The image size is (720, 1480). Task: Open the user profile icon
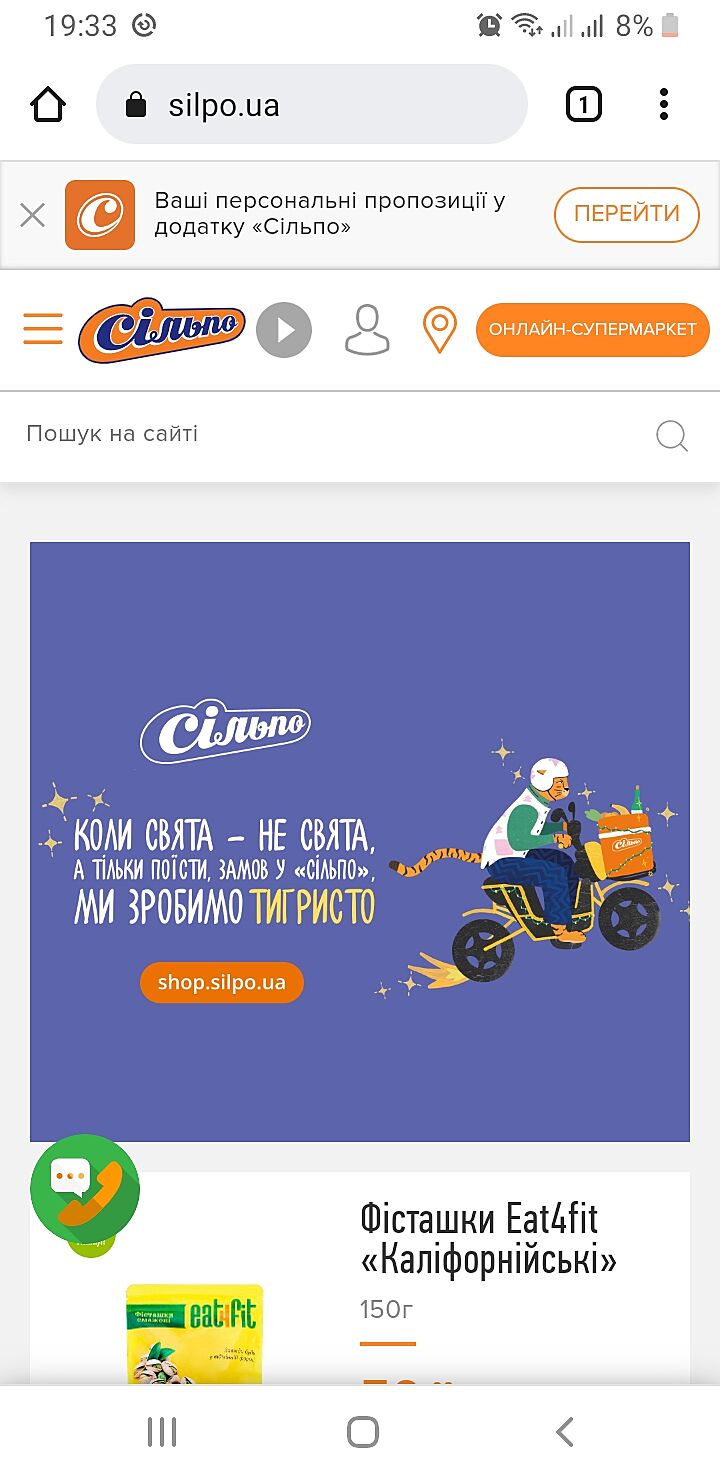[367, 330]
